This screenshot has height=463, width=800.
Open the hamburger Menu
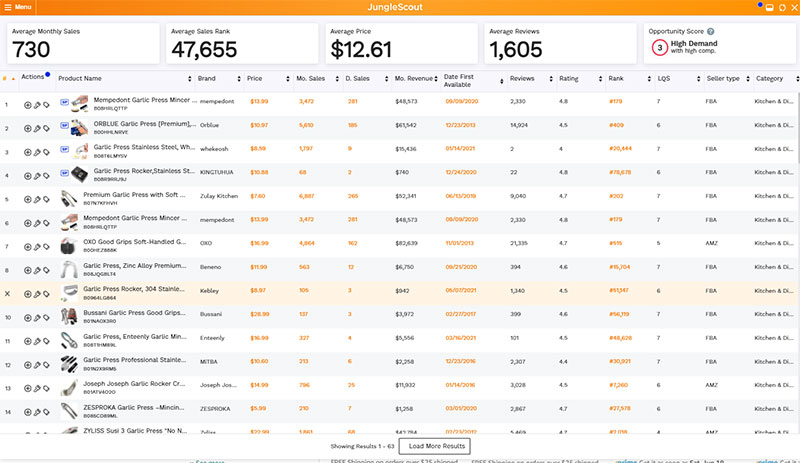tap(18, 7)
